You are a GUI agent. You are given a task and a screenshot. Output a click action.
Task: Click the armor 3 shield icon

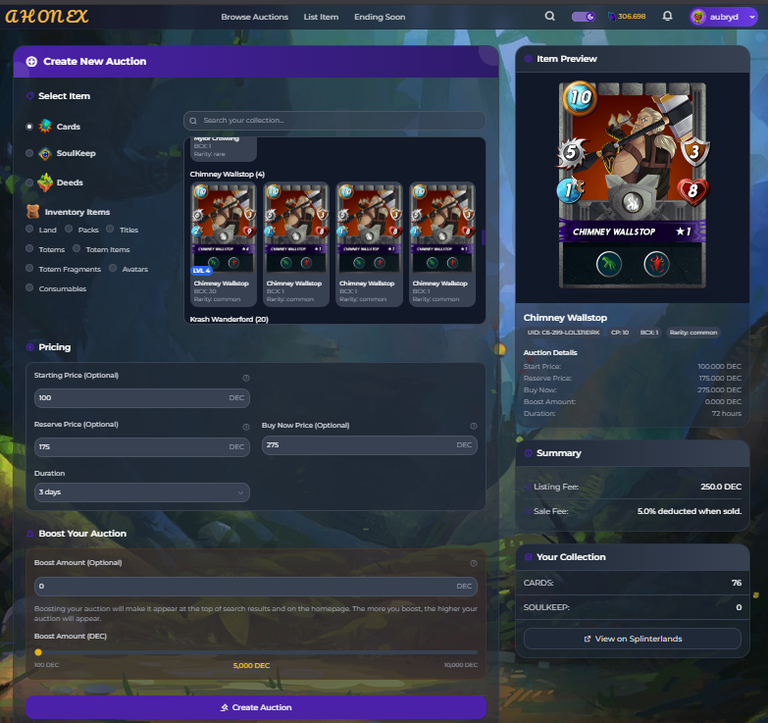(694, 151)
